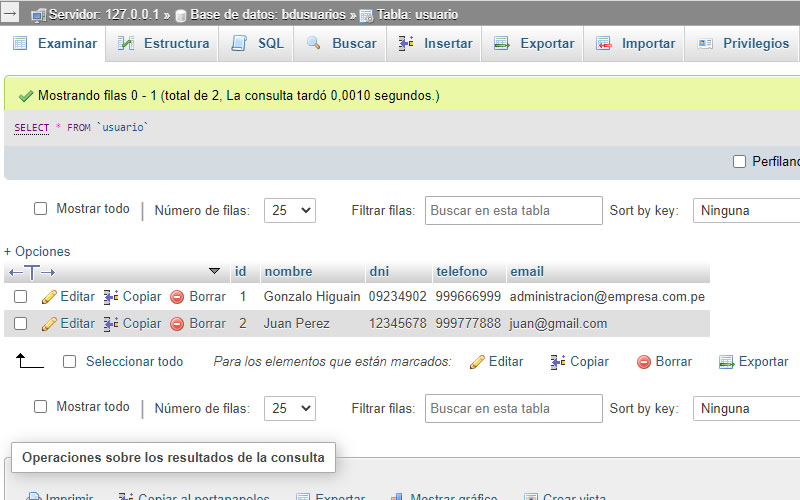
Task: Sort by the email column header
Action: 527,271
